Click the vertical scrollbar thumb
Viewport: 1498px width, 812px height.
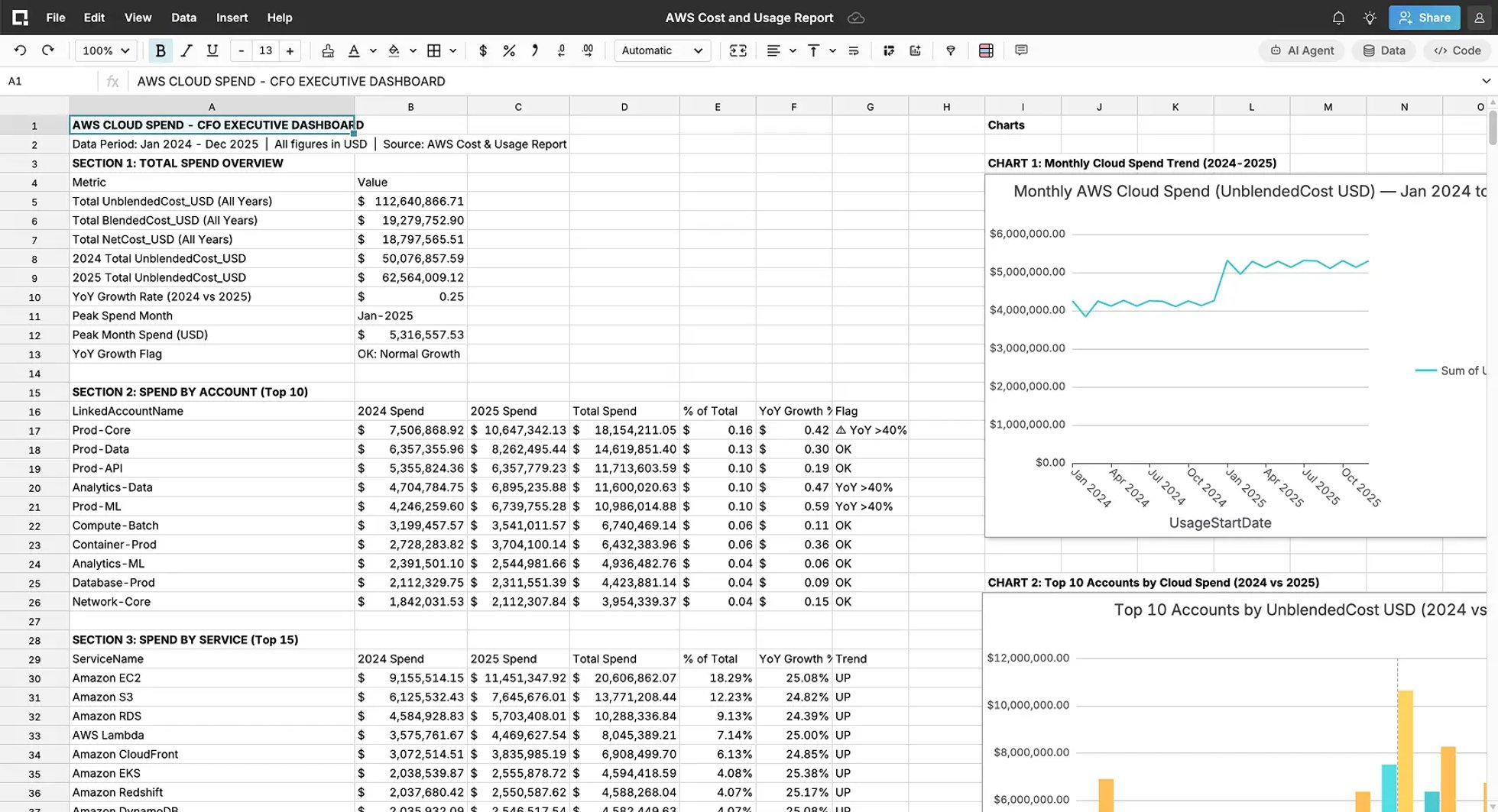click(x=1493, y=127)
